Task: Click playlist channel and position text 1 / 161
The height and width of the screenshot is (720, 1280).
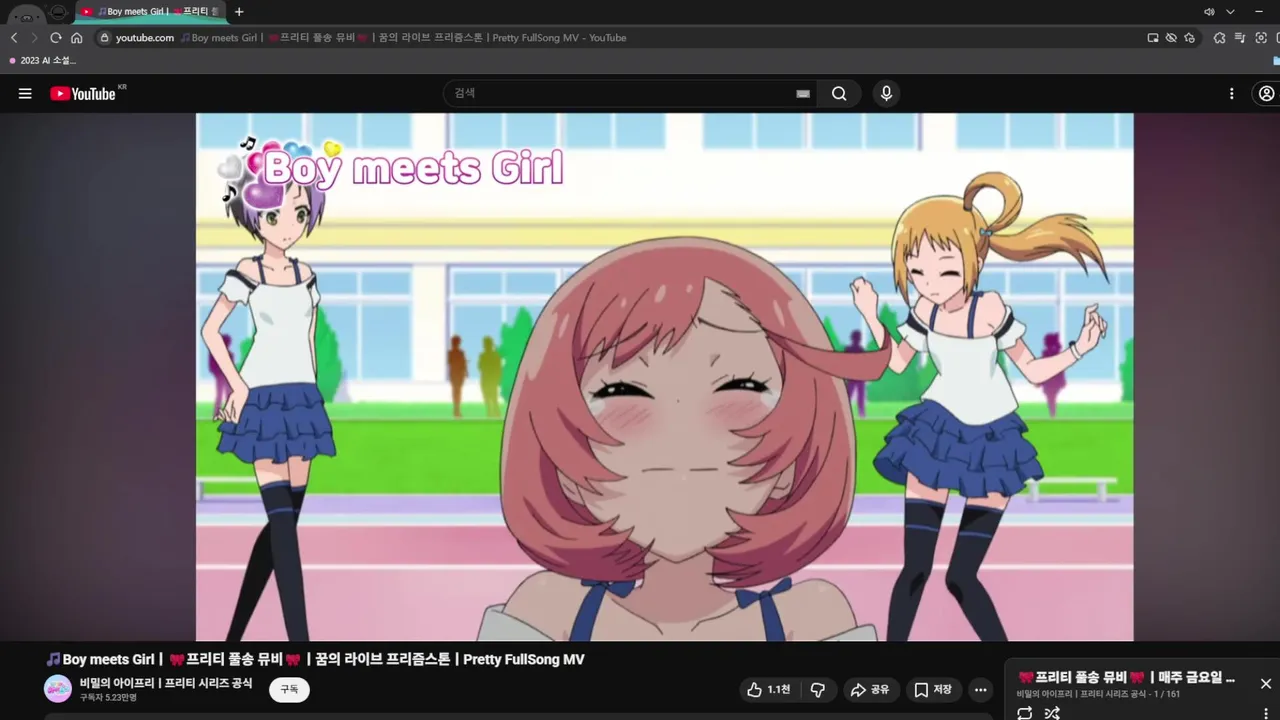Action: coord(1098,694)
